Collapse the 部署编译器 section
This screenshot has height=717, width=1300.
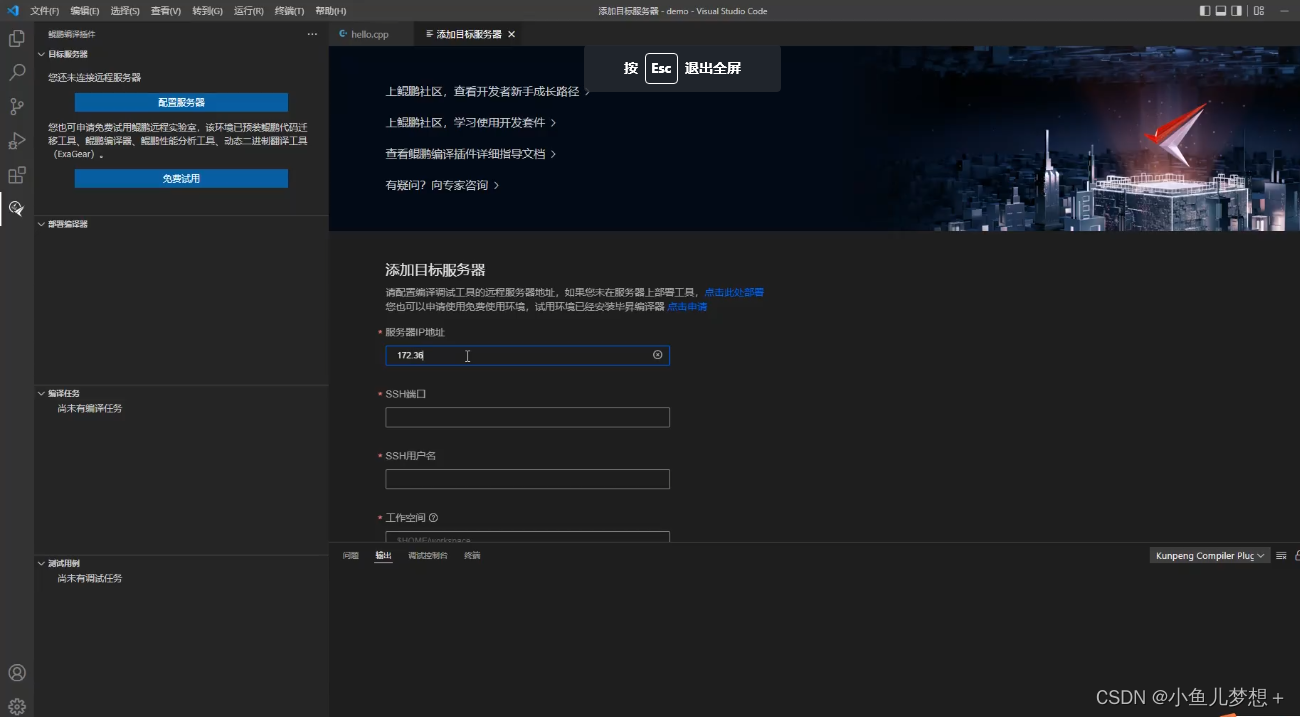(42, 223)
